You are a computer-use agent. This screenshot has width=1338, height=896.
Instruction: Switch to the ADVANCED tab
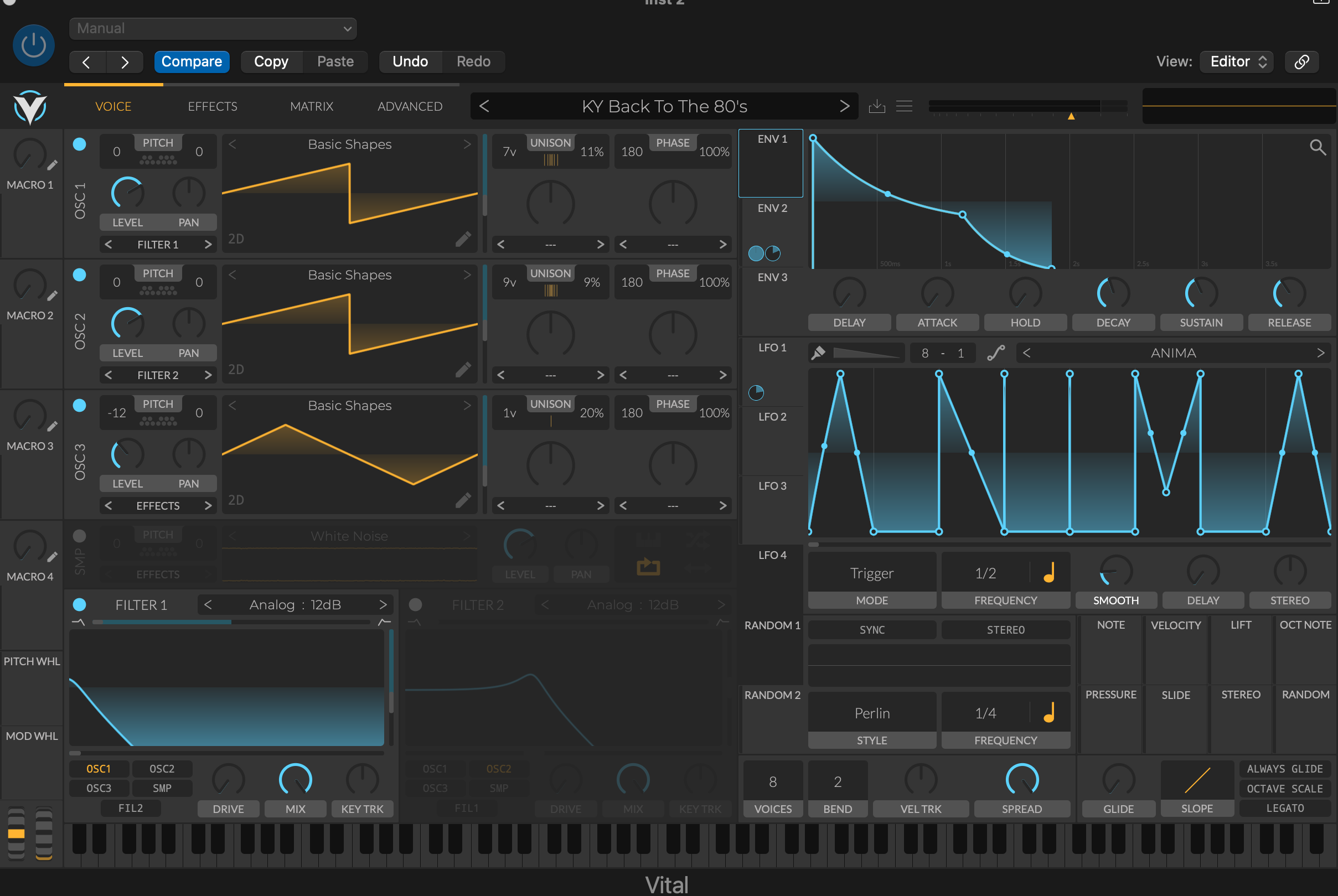point(410,106)
